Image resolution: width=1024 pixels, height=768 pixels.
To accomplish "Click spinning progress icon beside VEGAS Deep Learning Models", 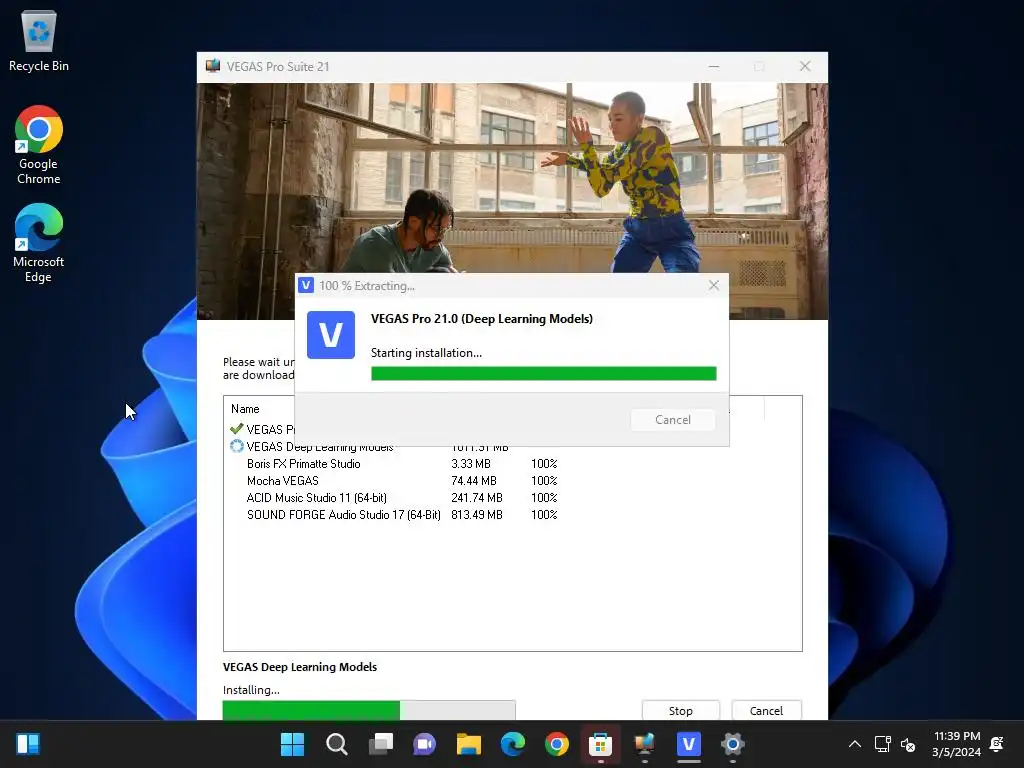I will pyautogui.click(x=236, y=447).
